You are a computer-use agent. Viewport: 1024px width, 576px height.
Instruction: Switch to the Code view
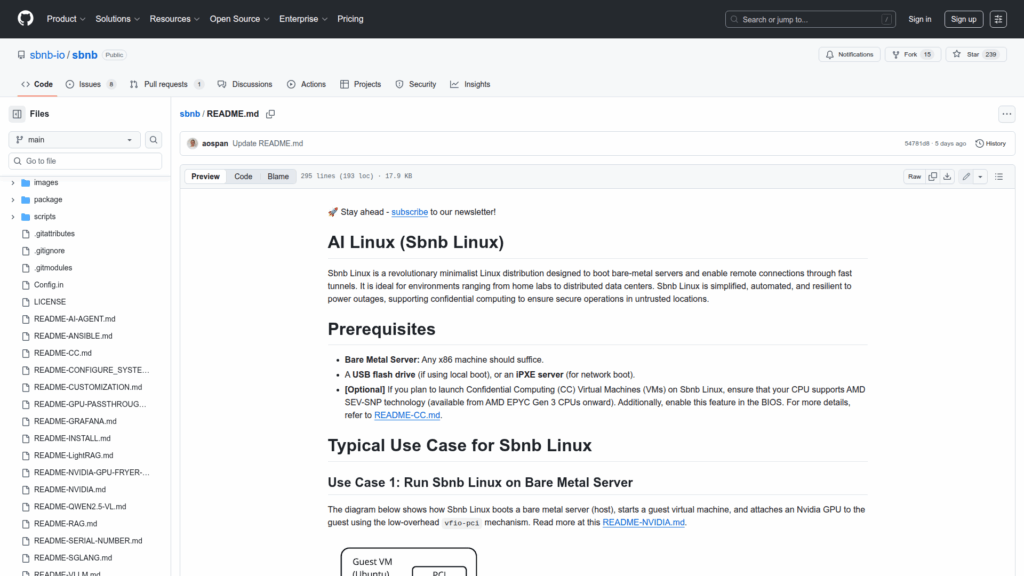243,176
